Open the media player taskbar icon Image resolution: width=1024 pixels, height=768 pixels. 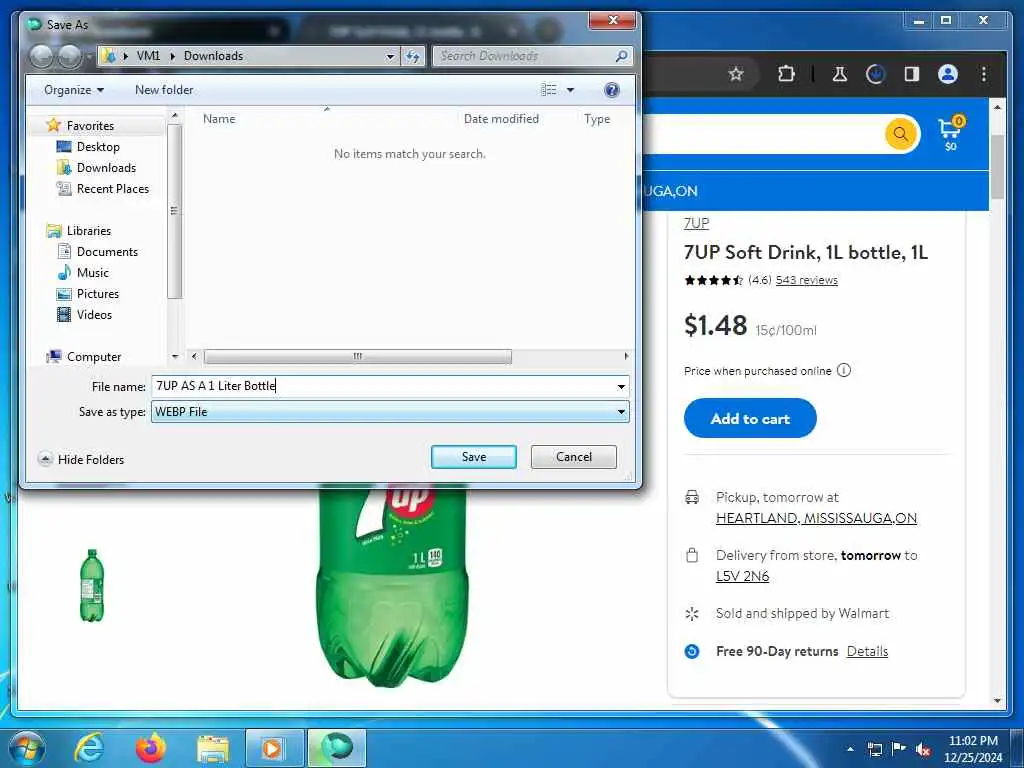pos(274,748)
